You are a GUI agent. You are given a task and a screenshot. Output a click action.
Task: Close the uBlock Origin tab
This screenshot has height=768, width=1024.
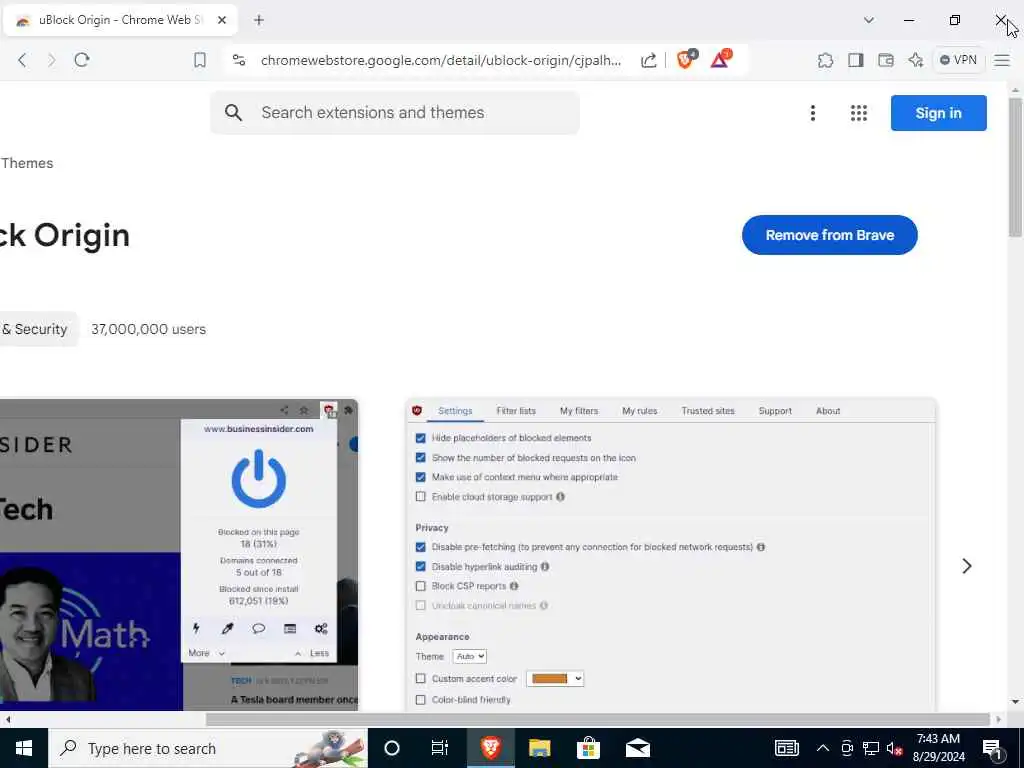coord(221,20)
